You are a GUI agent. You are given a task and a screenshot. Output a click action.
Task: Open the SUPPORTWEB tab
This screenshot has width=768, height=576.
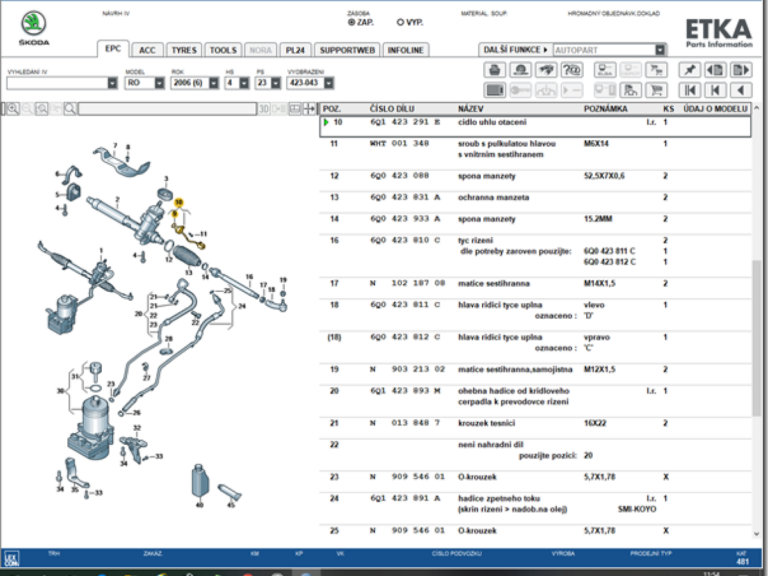(346, 49)
